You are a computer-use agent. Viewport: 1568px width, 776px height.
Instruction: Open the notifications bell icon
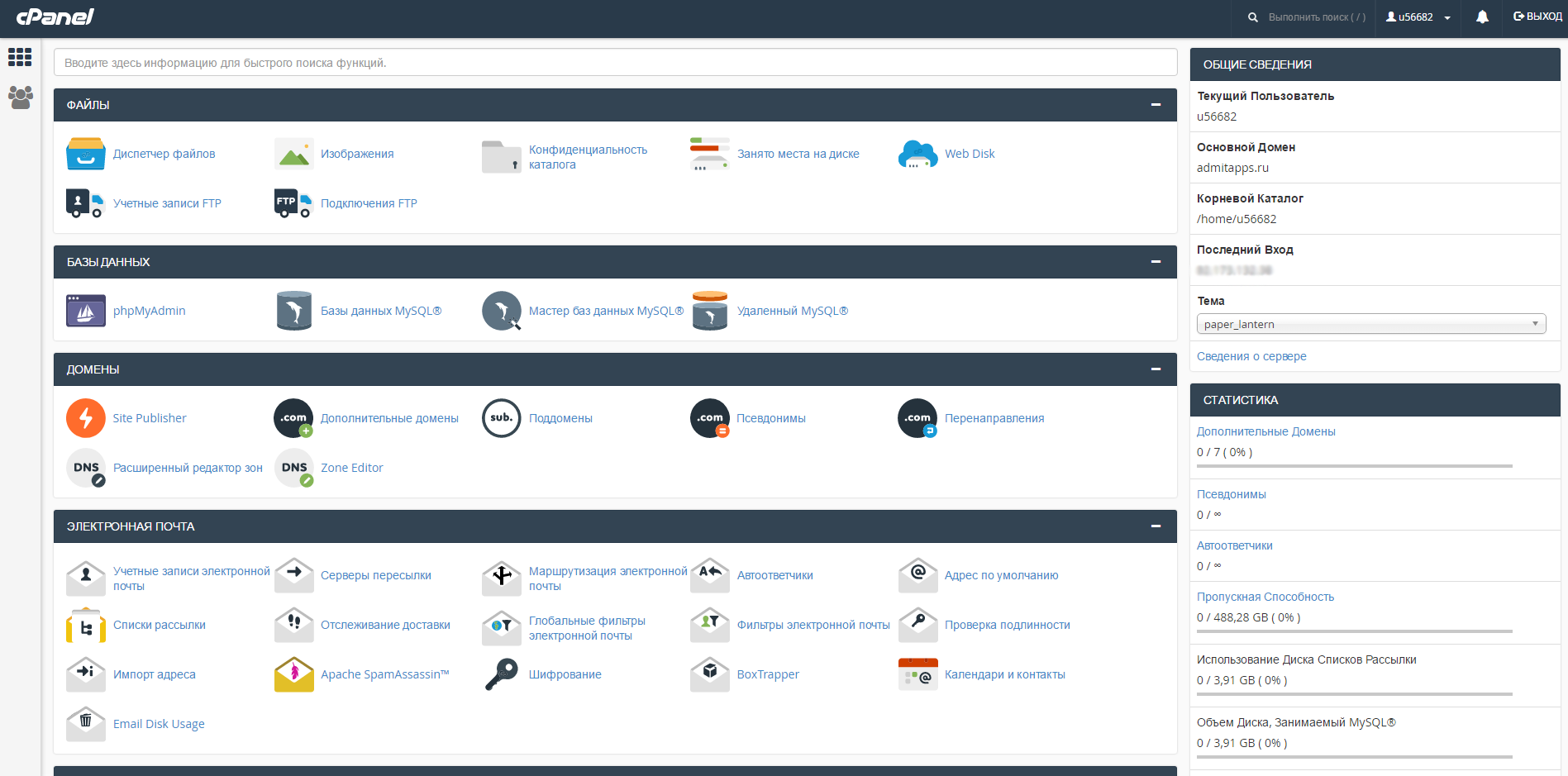pos(1482,17)
